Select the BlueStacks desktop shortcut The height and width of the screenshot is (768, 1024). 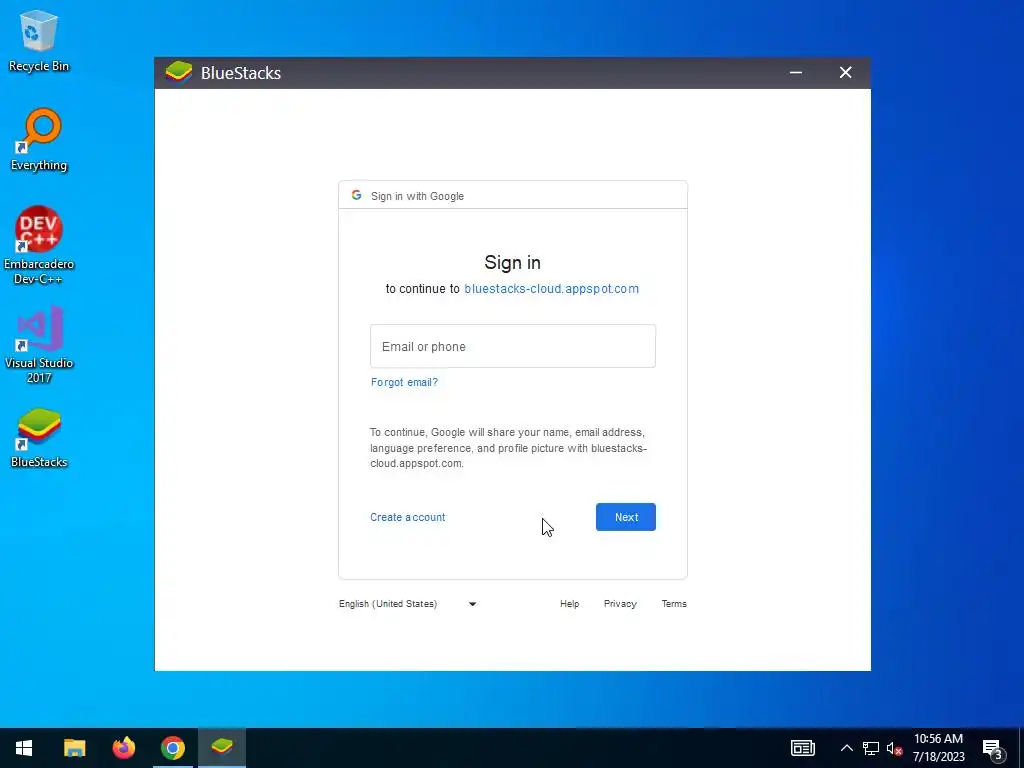click(39, 438)
